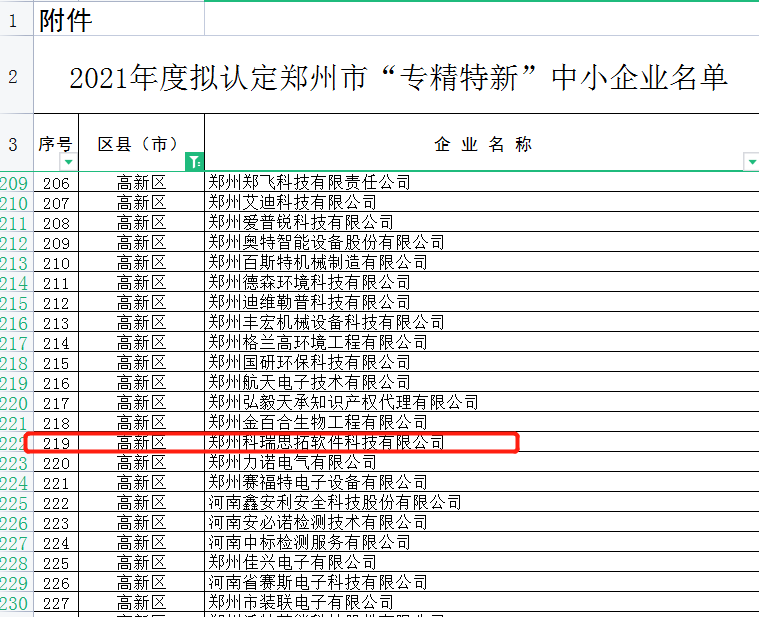Click cell 郑州德森环境科技有限公司
This screenshot has width=759, height=617.
pos(482,283)
